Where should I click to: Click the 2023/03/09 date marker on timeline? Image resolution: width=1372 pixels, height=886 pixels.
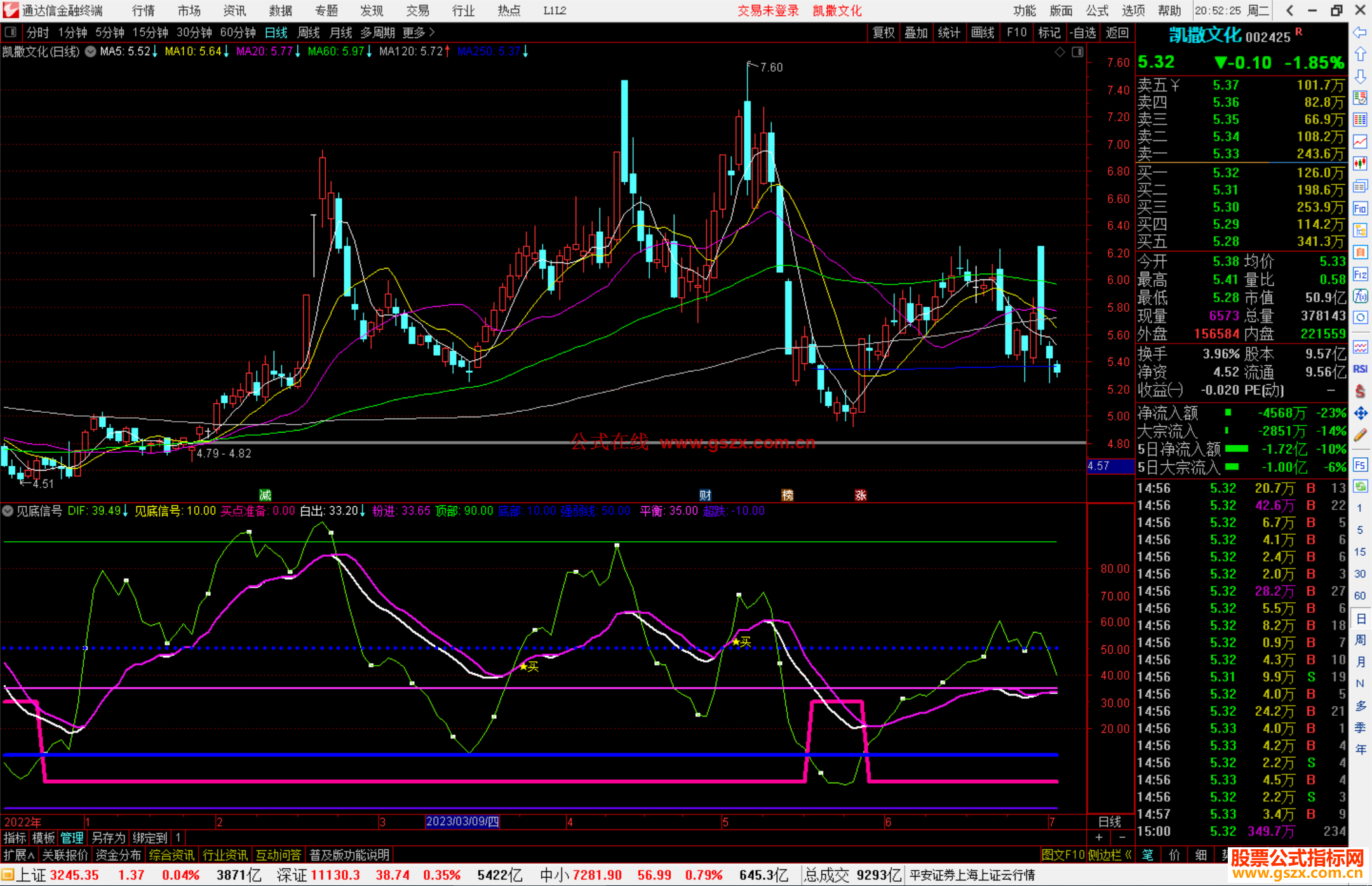click(x=462, y=821)
